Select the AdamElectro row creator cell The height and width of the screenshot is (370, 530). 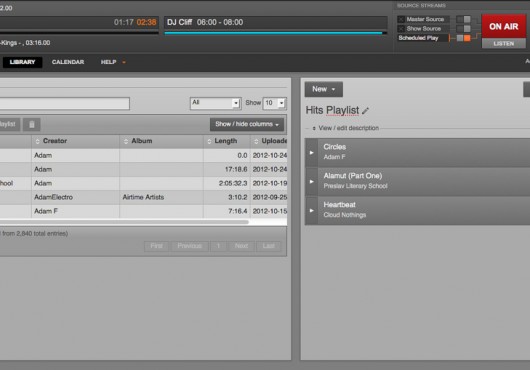(75, 197)
